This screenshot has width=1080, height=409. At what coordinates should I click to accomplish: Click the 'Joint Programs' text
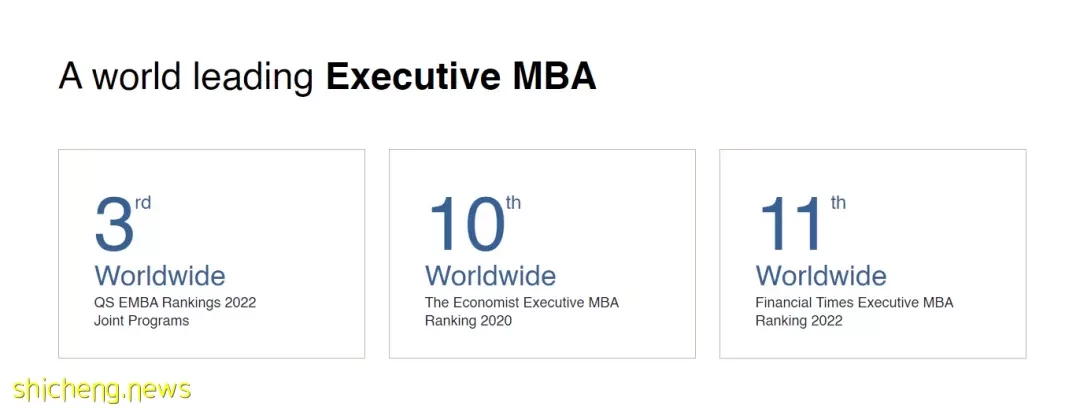(141, 321)
